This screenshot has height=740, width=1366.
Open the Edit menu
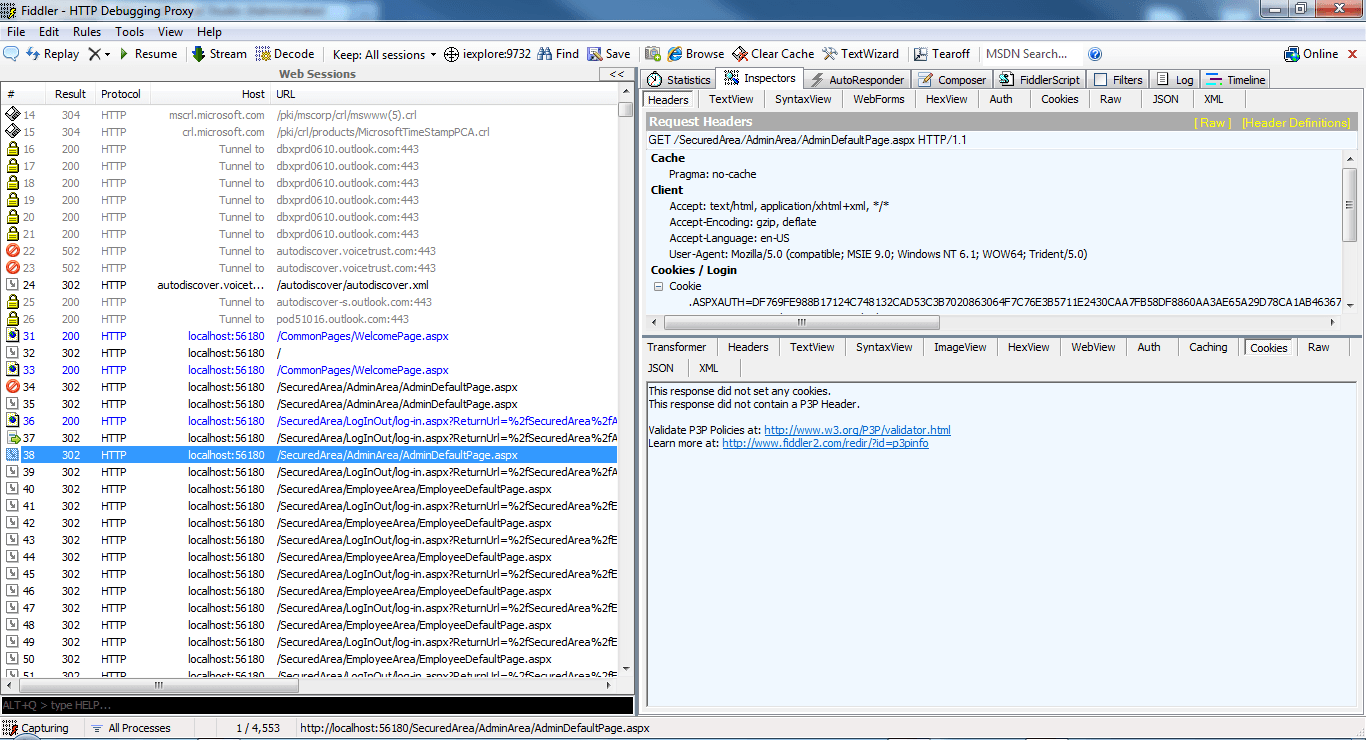coord(49,32)
